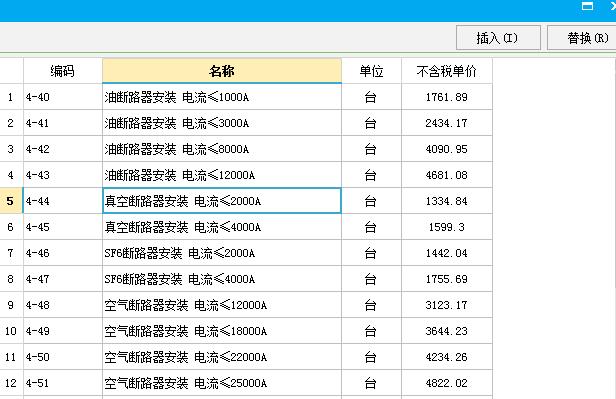Select code cell 4-50
616x399 pixels.
pos(62,357)
